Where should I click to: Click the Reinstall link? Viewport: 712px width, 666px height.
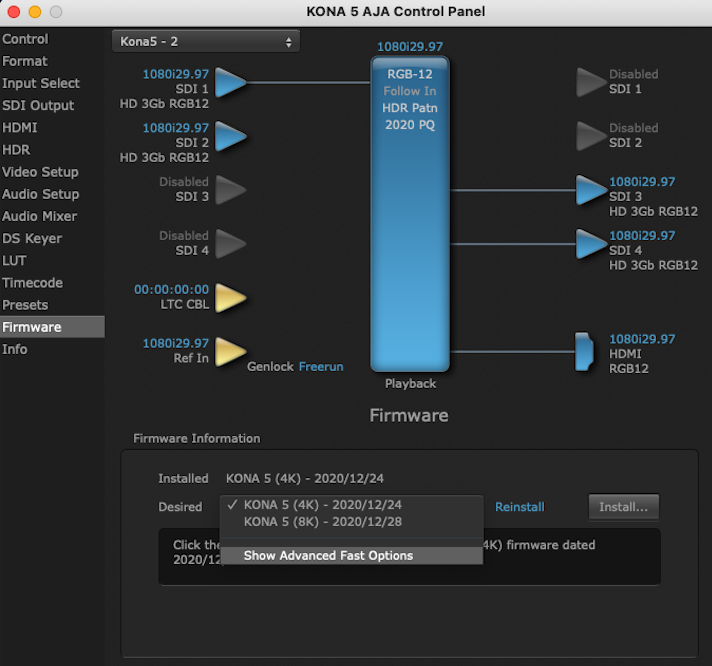coord(520,507)
